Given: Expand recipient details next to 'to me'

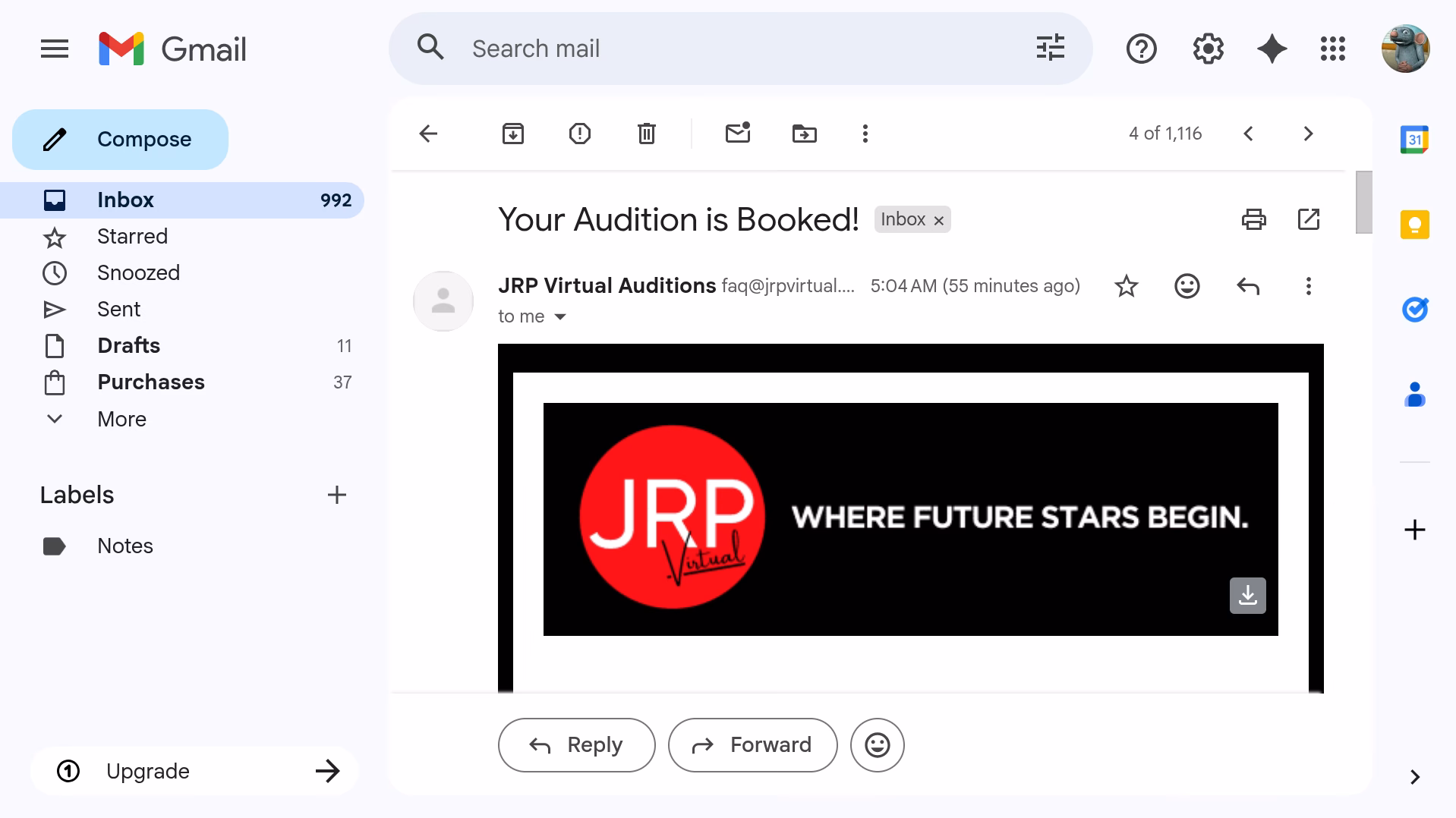Looking at the screenshot, I should click(x=560, y=316).
